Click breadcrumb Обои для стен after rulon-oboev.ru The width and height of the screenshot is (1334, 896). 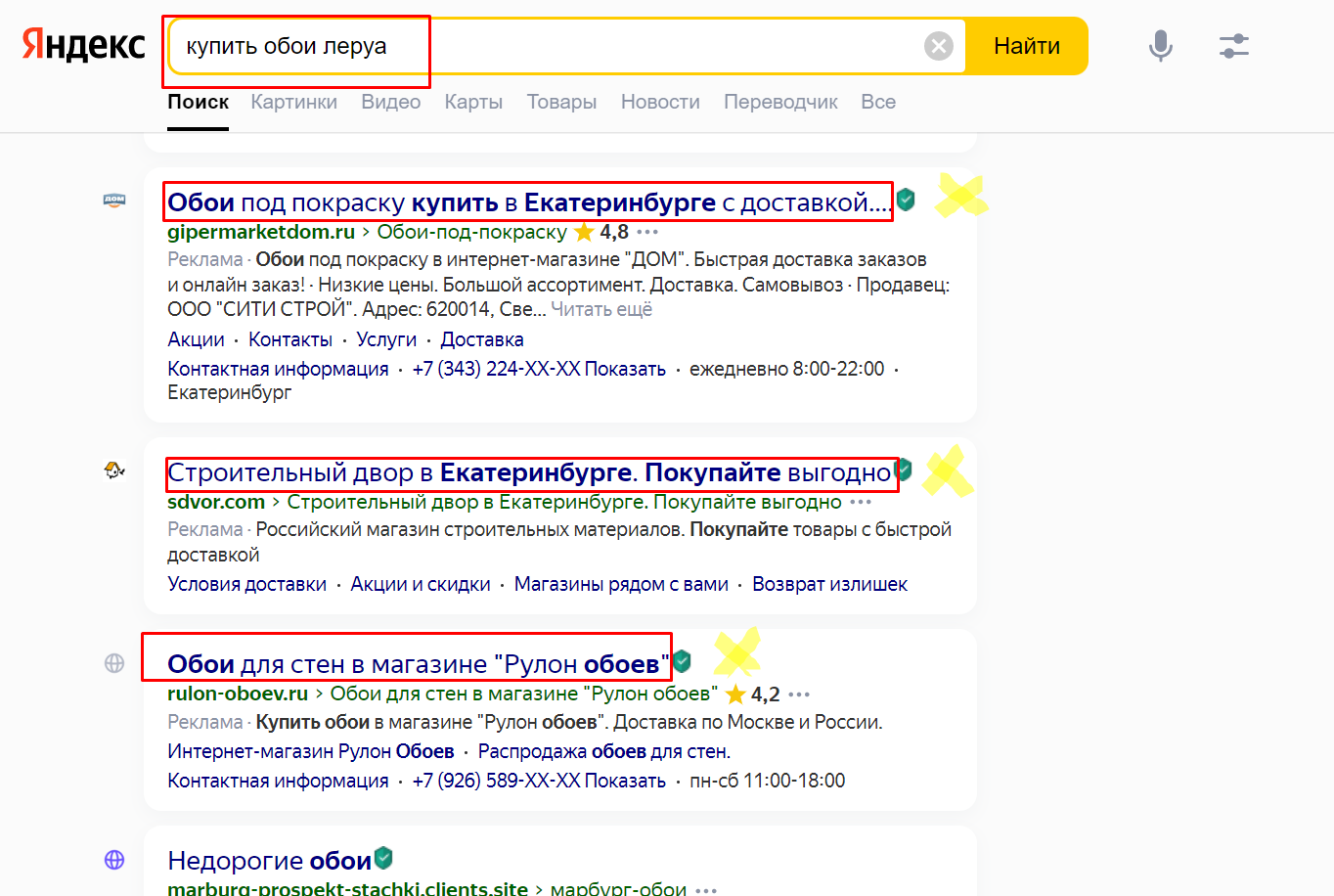click(x=524, y=694)
